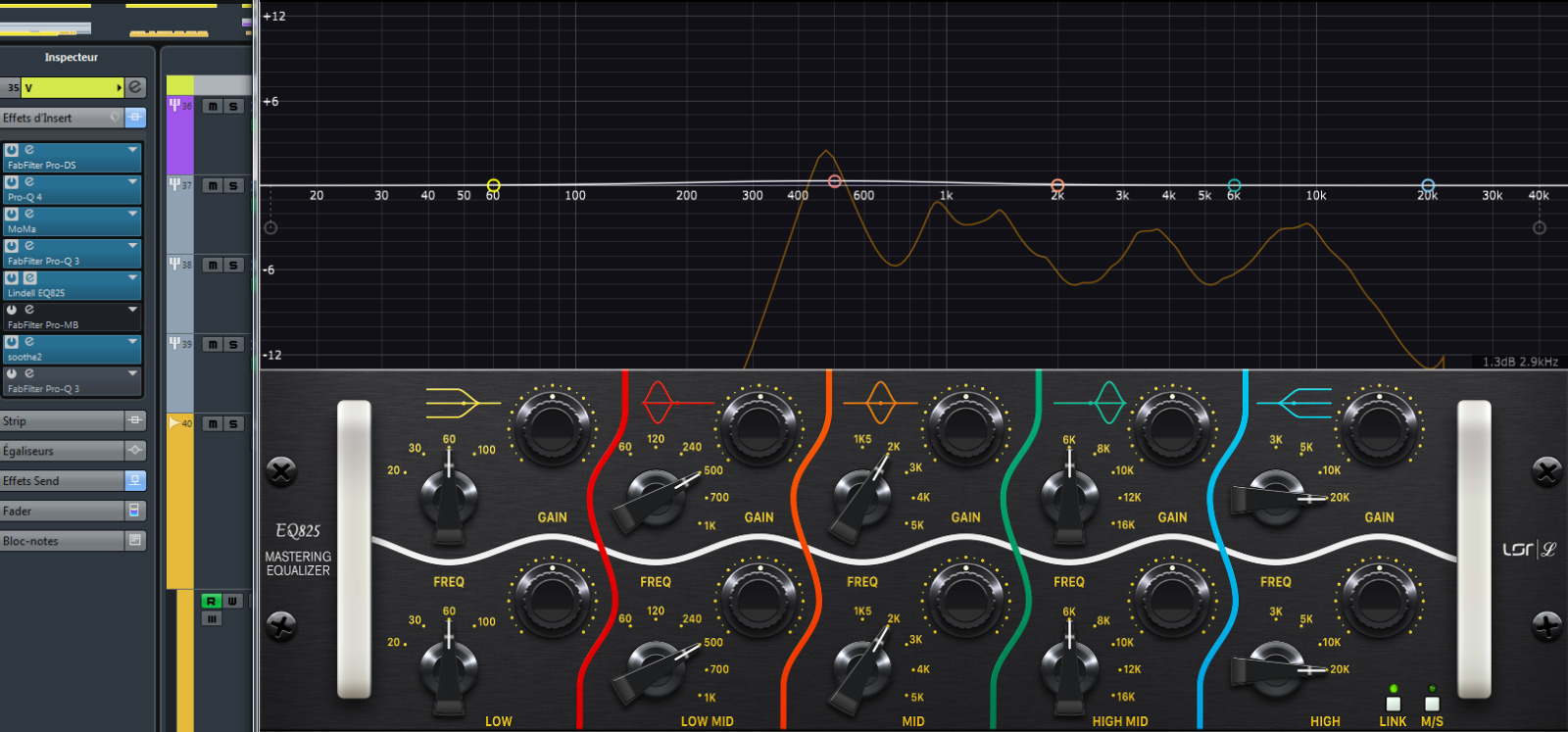Open the MoMa insert editor window
This screenshot has height=732, width=1568.
pyautogui.click(x=29, y=214)
